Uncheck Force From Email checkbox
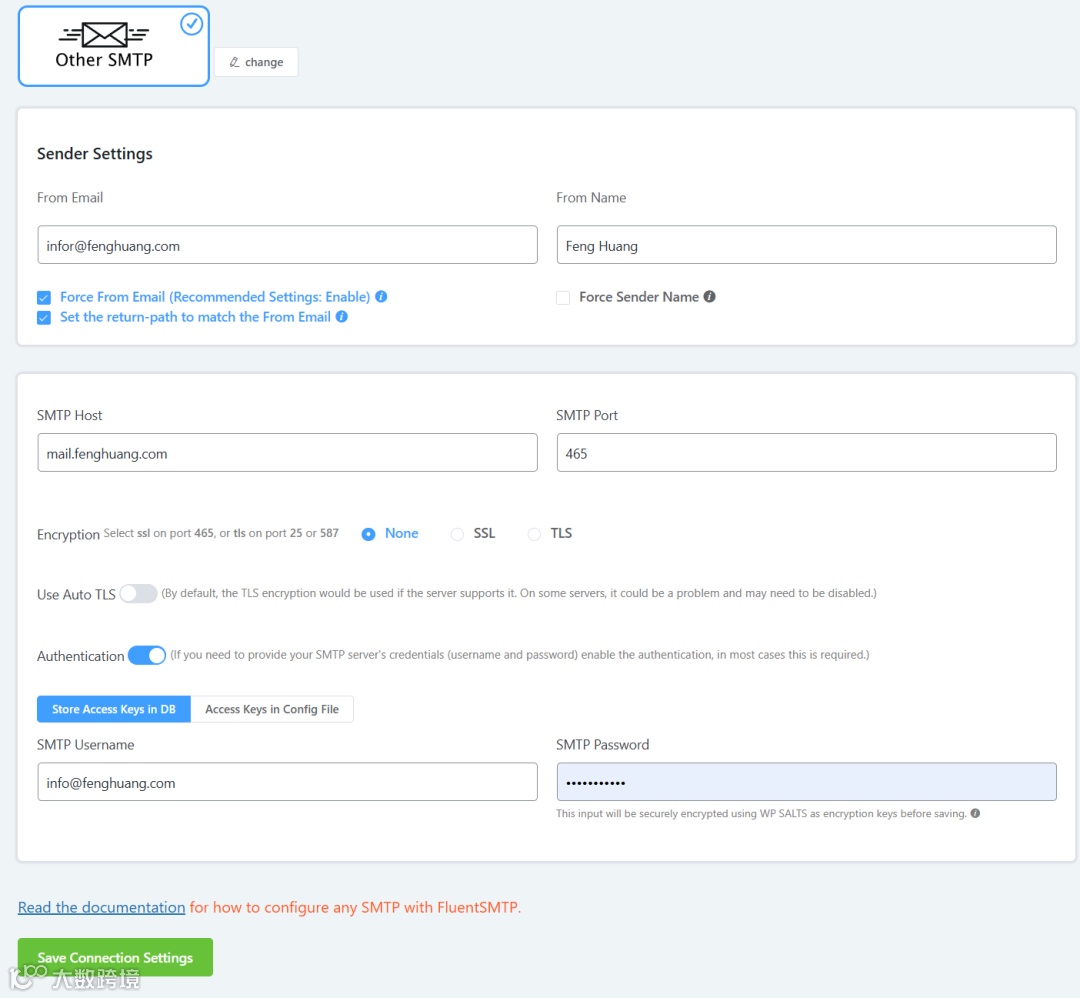The height and width of the screenshot is (998, 1080). (x=44, y=298)
